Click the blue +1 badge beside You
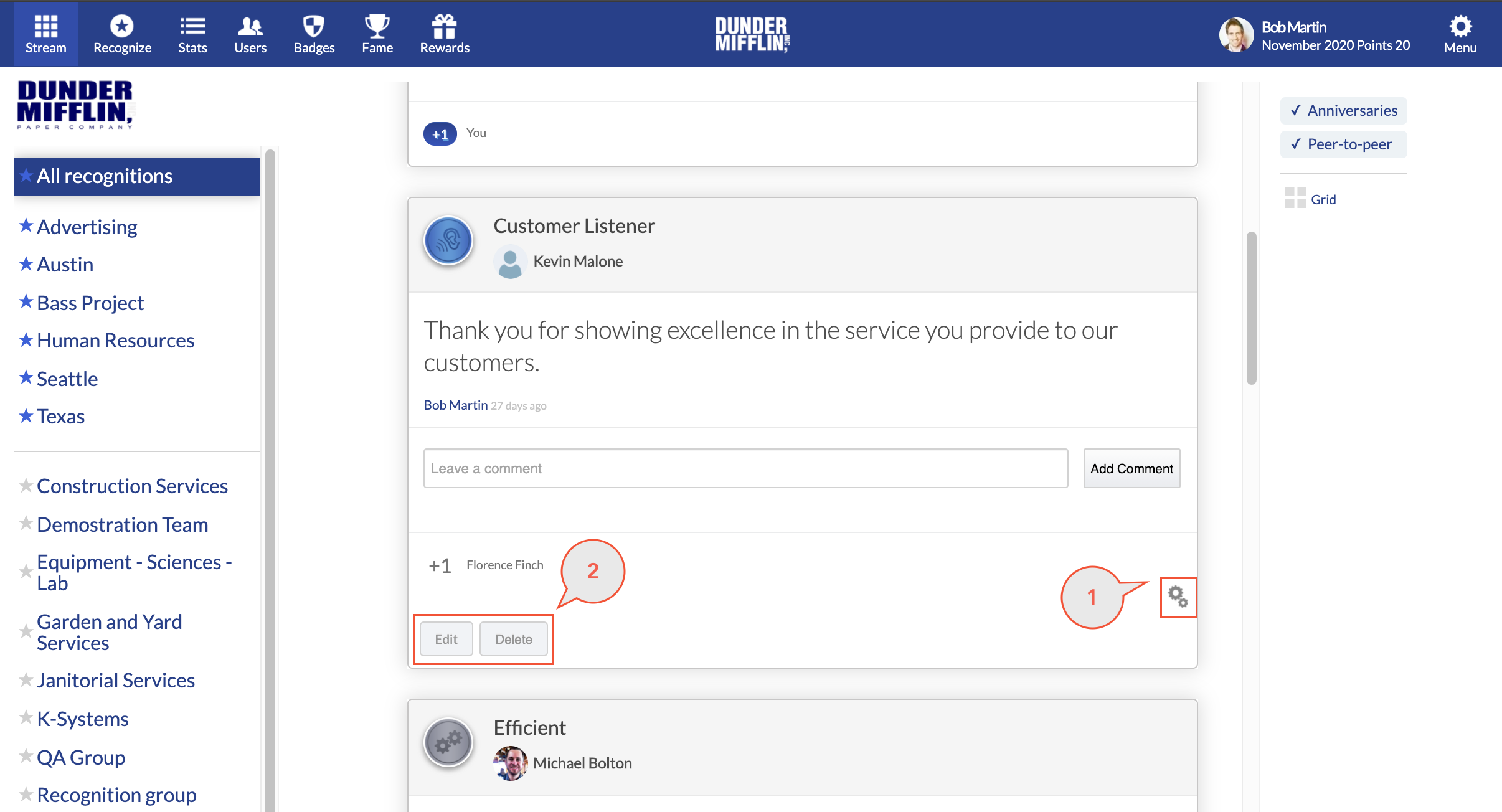Viewport: 1502px width, 812px height. [440, 134]
